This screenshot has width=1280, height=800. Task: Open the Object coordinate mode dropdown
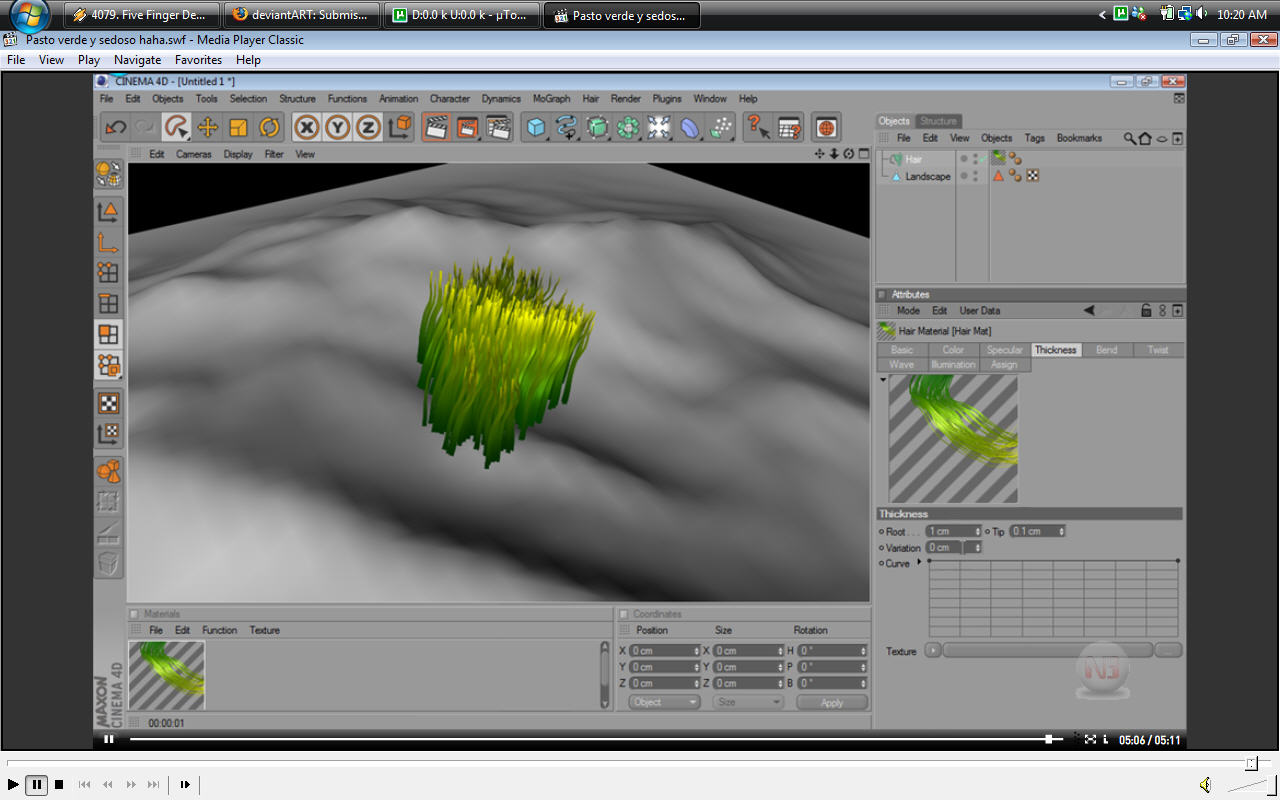[x=665, y=702]
